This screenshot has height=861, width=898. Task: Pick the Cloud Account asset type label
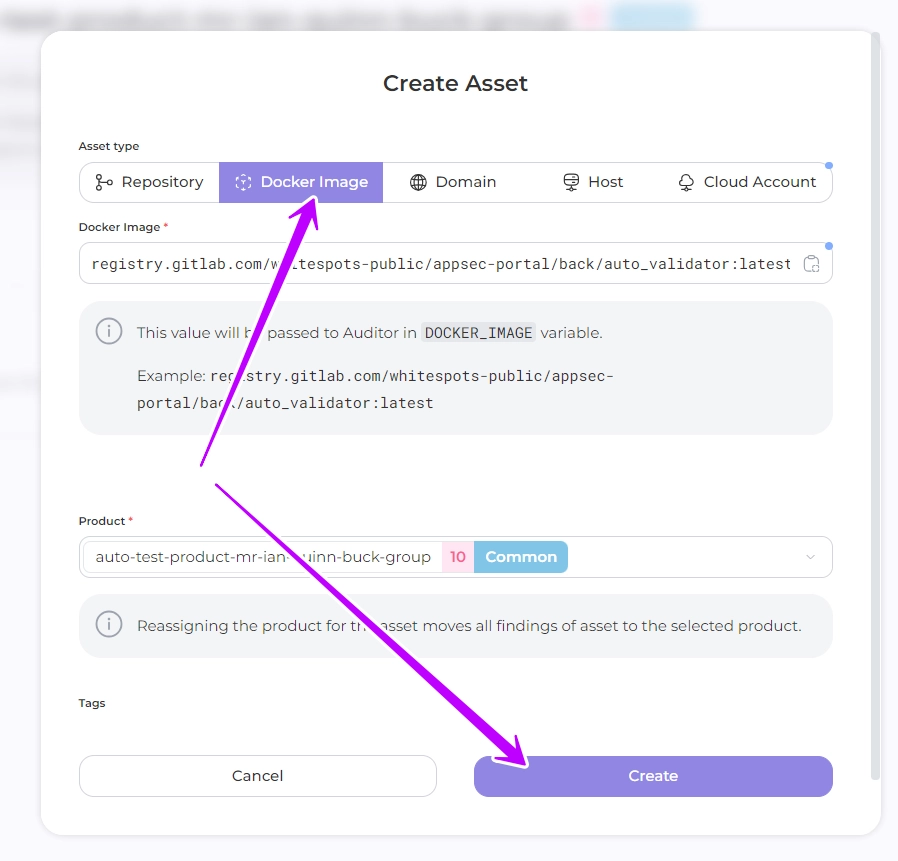[x=760, y=182]
